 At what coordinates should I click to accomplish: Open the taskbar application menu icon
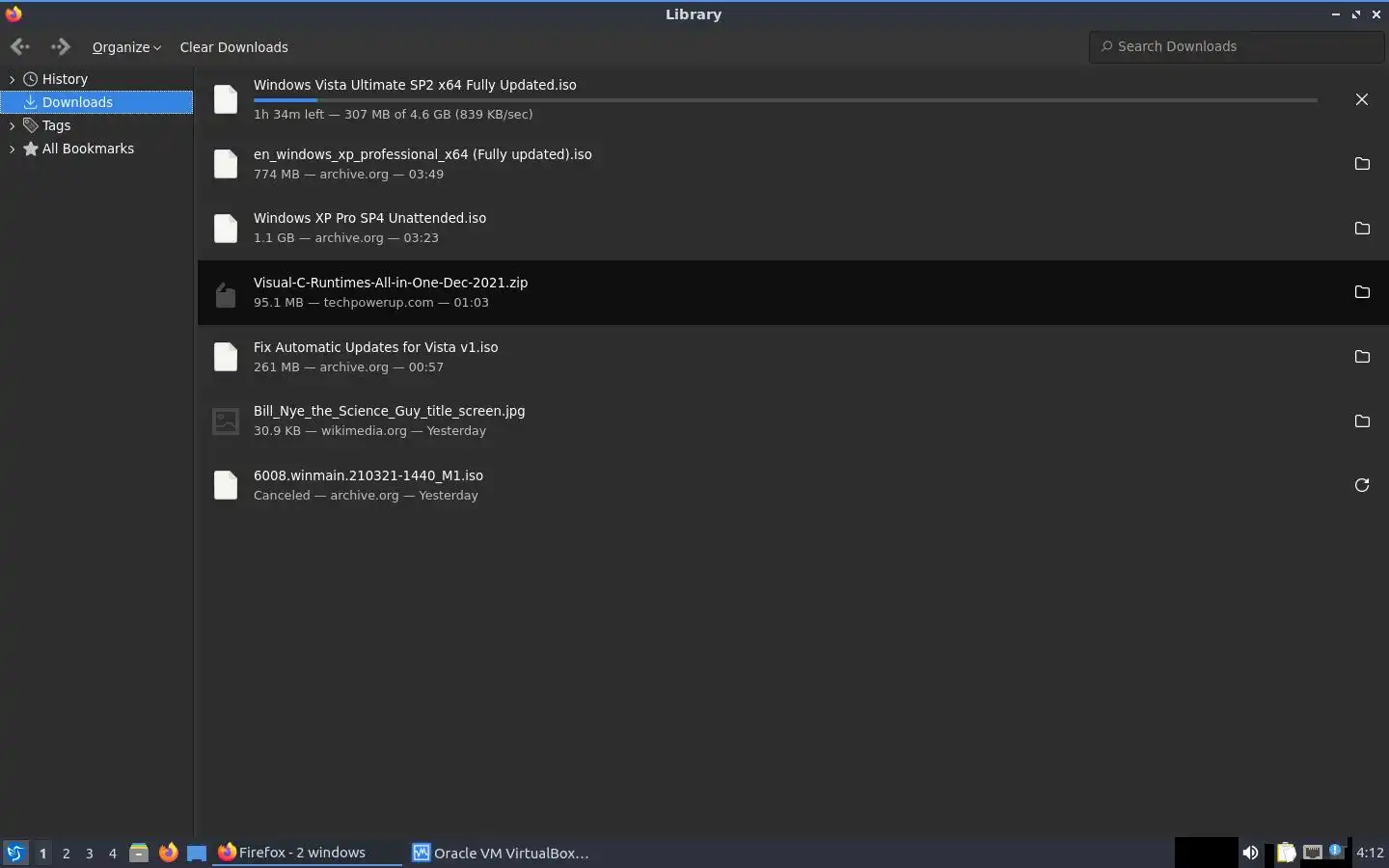14,853
